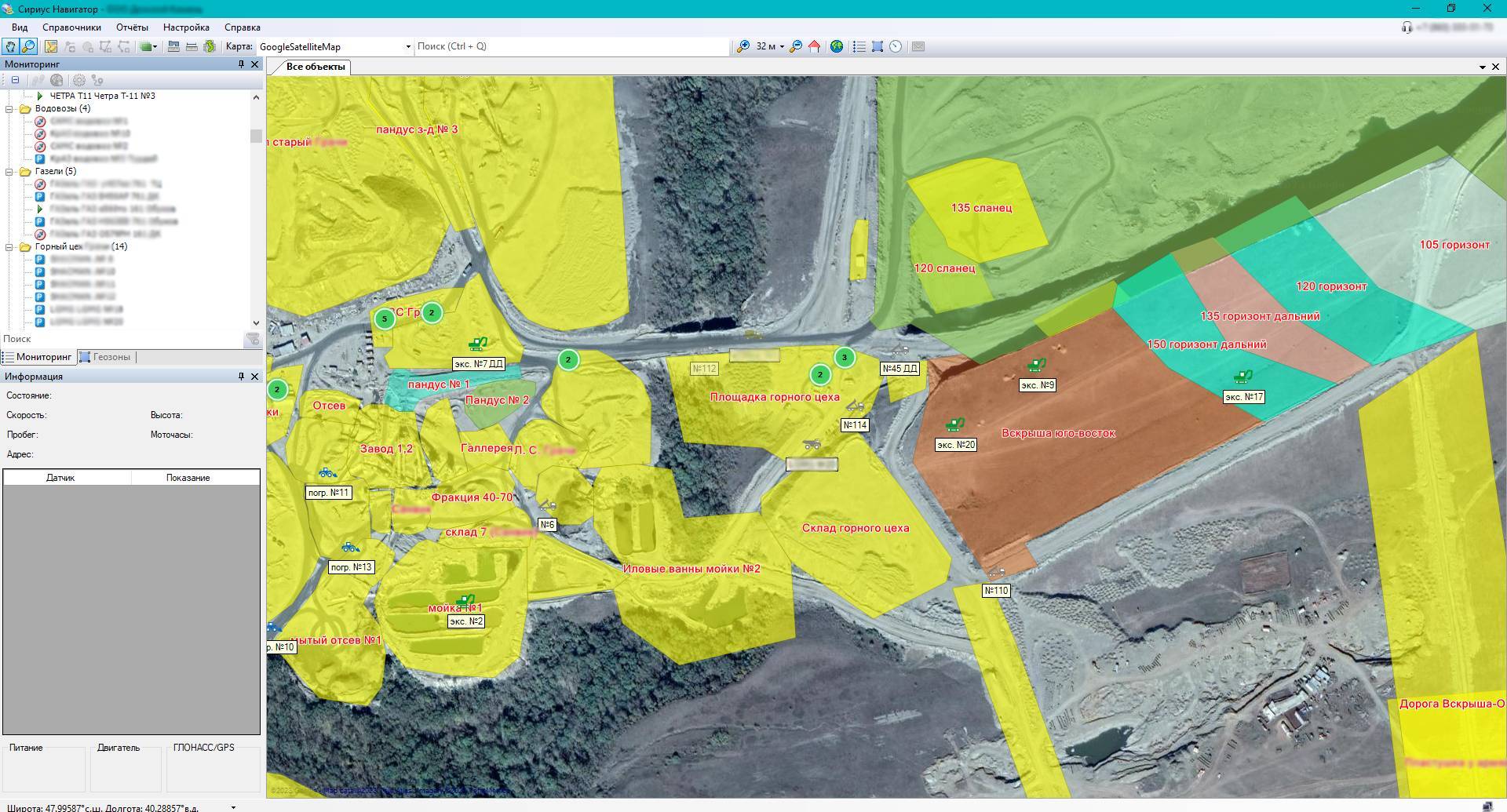Viewport: 1507px width, 812px height.
Task: Open the Отчёты menu
Action: point(132,27)
